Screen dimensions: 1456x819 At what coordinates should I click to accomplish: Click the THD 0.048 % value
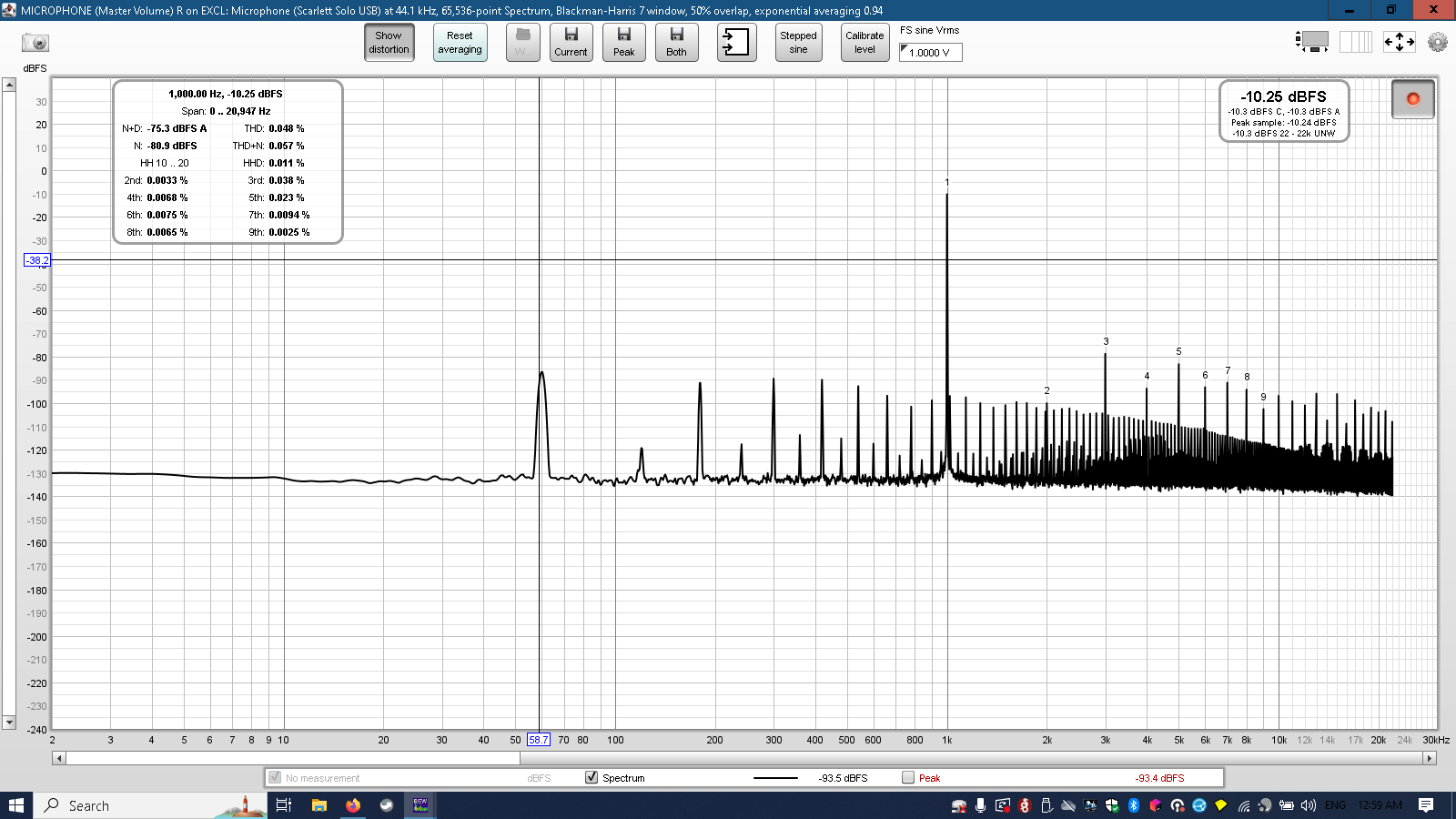287,128
